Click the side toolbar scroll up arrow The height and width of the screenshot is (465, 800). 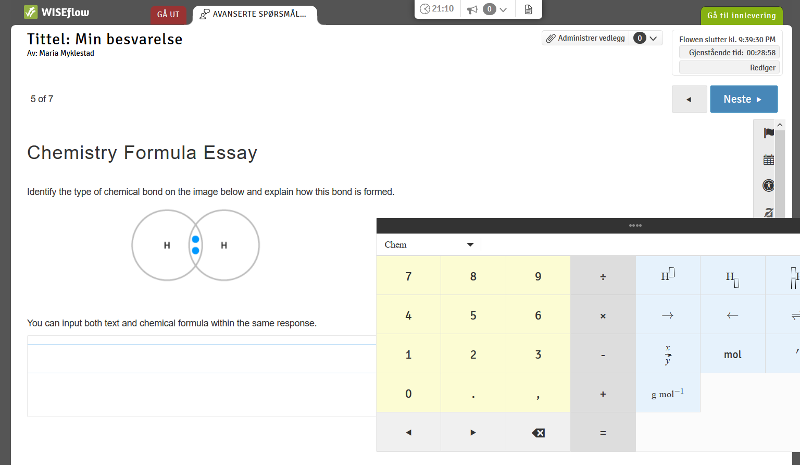pos(780,125)
